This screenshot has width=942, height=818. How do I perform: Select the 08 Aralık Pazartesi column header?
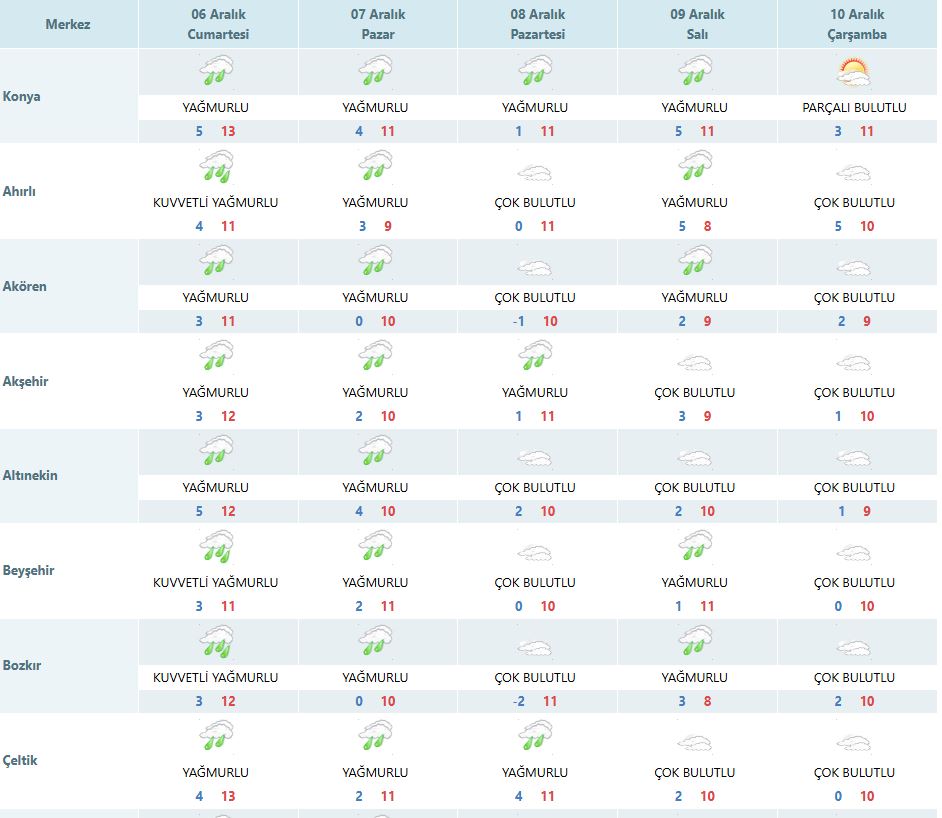tap(537, 24)
